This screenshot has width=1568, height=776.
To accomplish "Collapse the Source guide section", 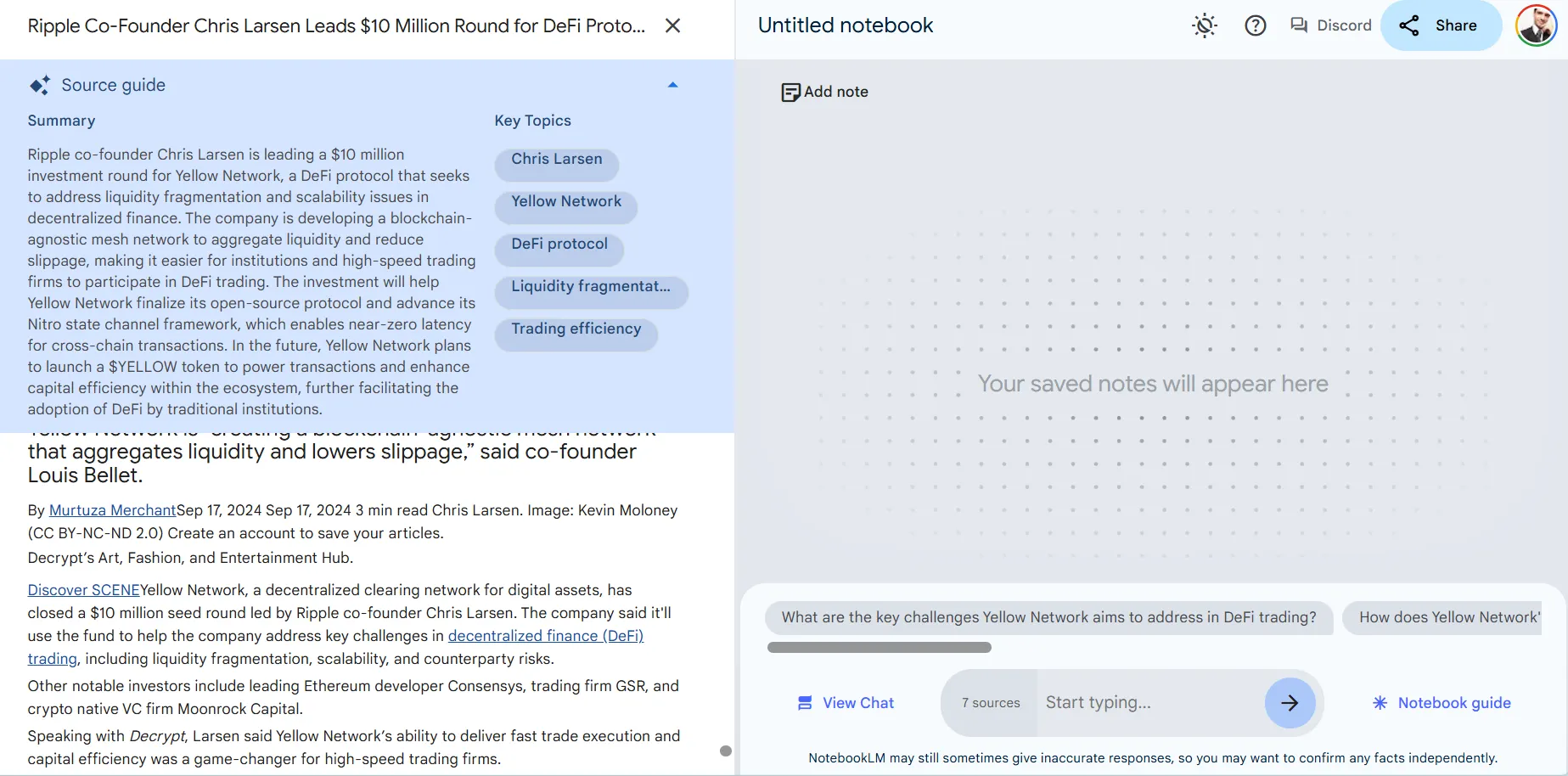I will pos(672,85).
